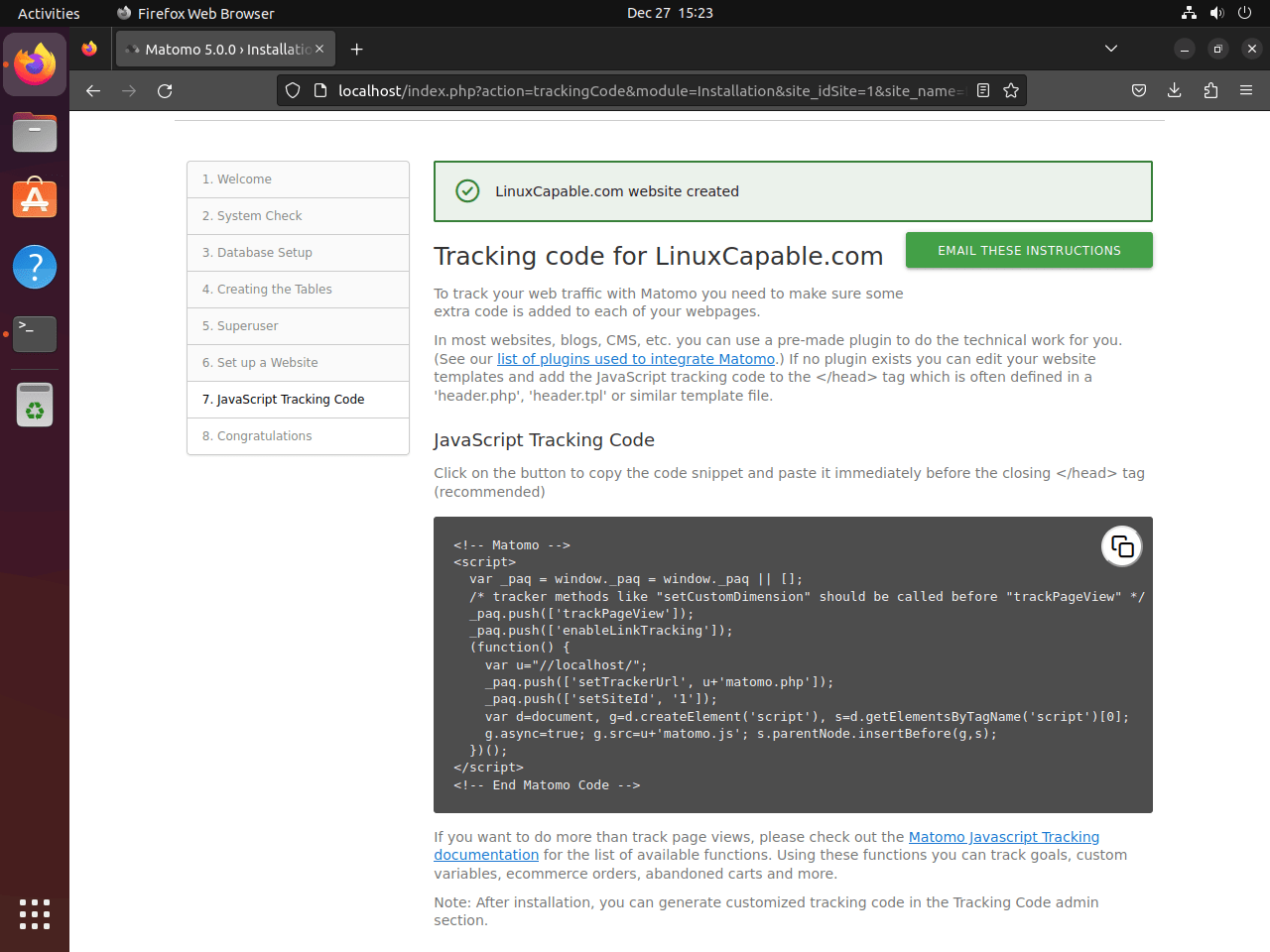Open Ubuntu Software from the dock

[x=35, y=199]
